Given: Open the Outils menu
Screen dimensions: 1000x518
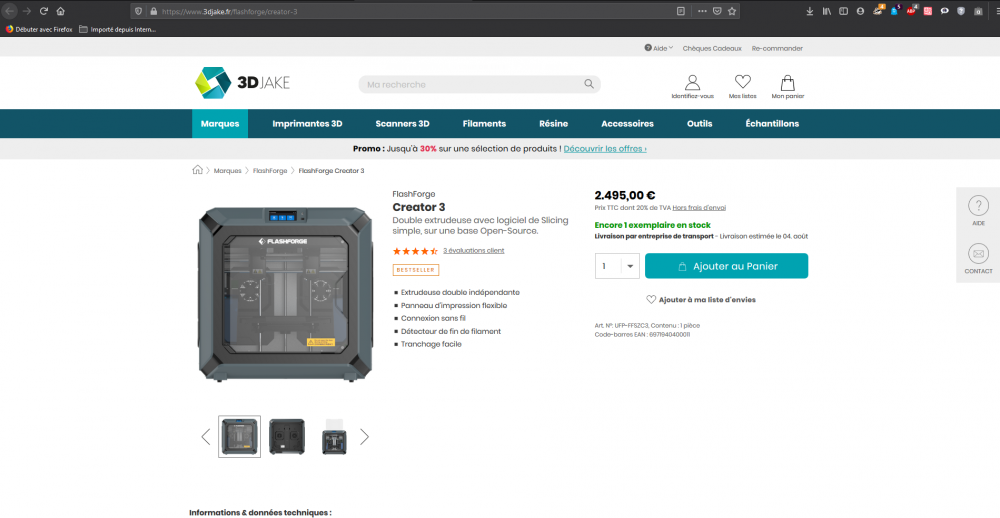Looking at the screenshot, I should click(700, 124).
